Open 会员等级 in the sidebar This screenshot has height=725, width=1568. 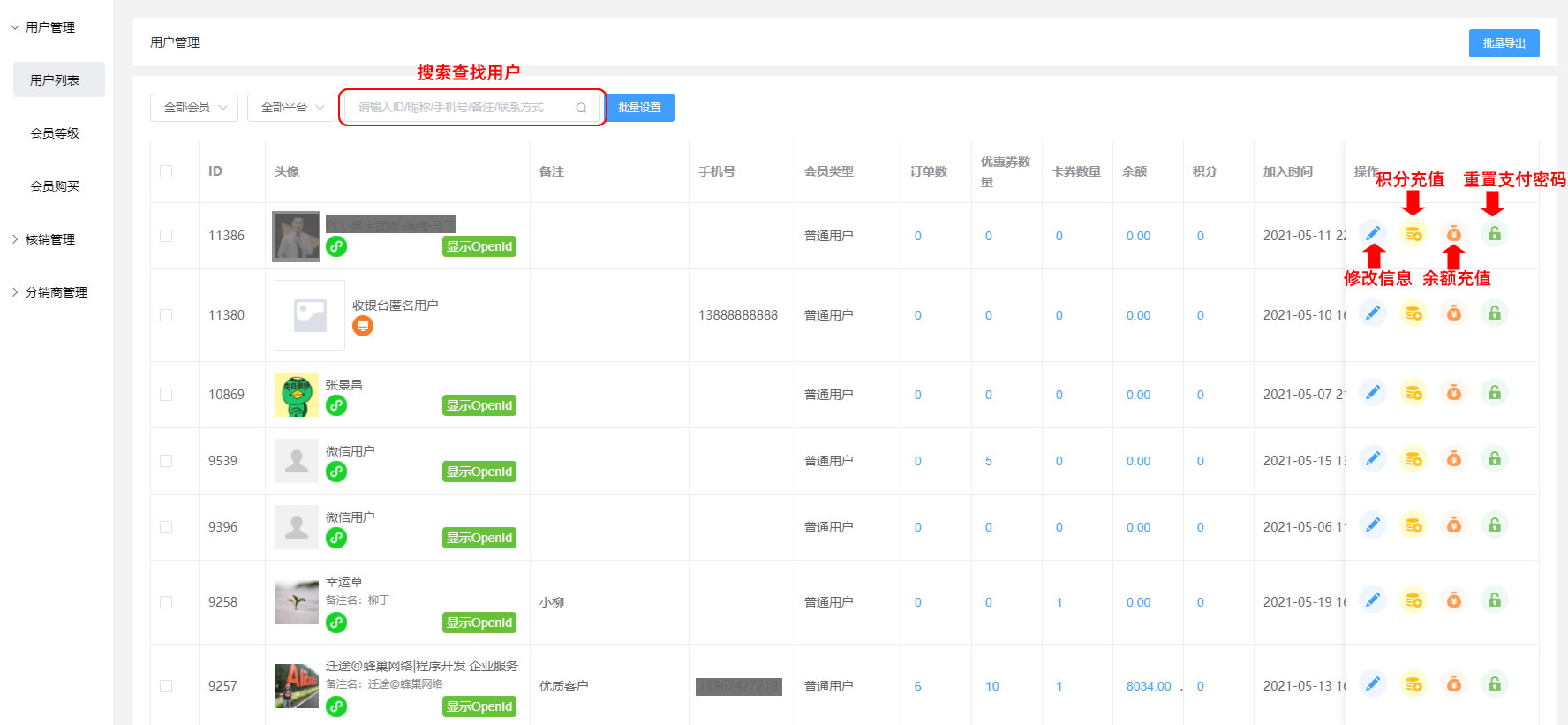tap(55, 133)
